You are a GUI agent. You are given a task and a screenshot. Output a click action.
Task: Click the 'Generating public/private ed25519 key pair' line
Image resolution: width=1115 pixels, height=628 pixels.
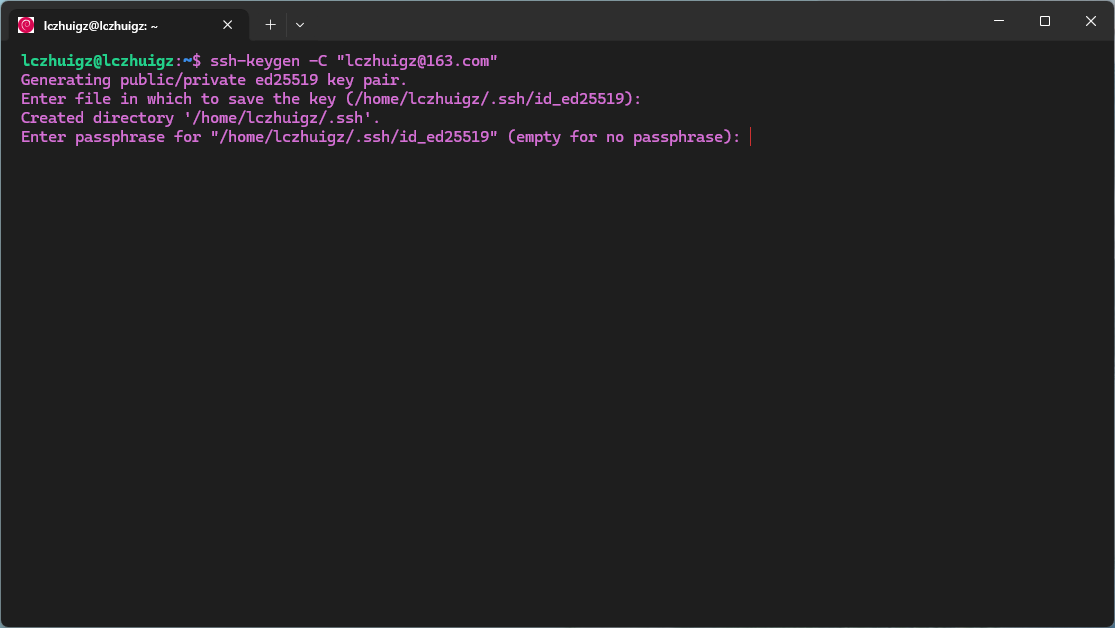[x=214, y=80]
